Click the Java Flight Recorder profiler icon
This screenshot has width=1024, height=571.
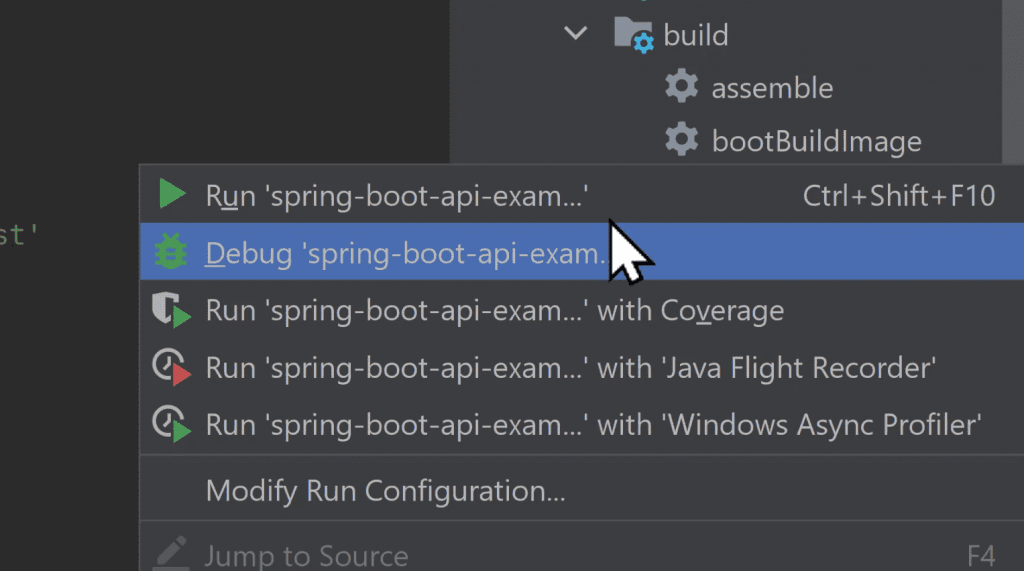[171, 368]
